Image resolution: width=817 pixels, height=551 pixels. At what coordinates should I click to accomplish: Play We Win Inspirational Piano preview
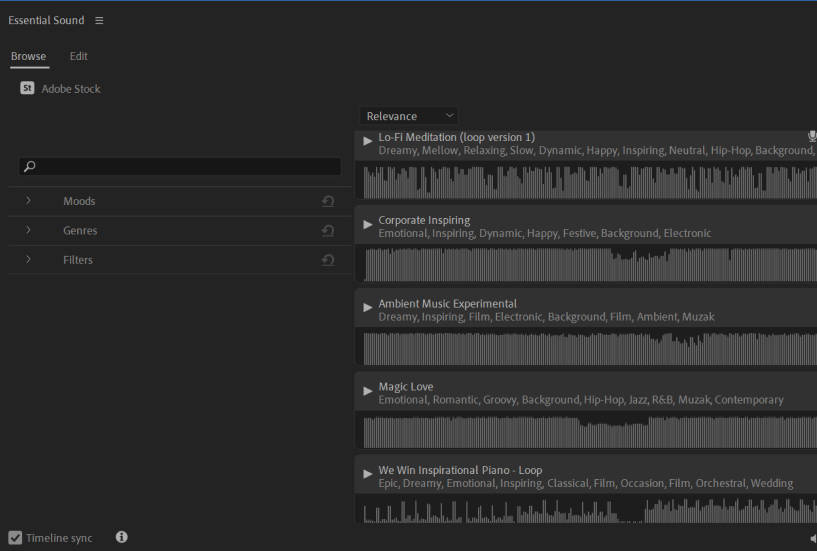368,473
